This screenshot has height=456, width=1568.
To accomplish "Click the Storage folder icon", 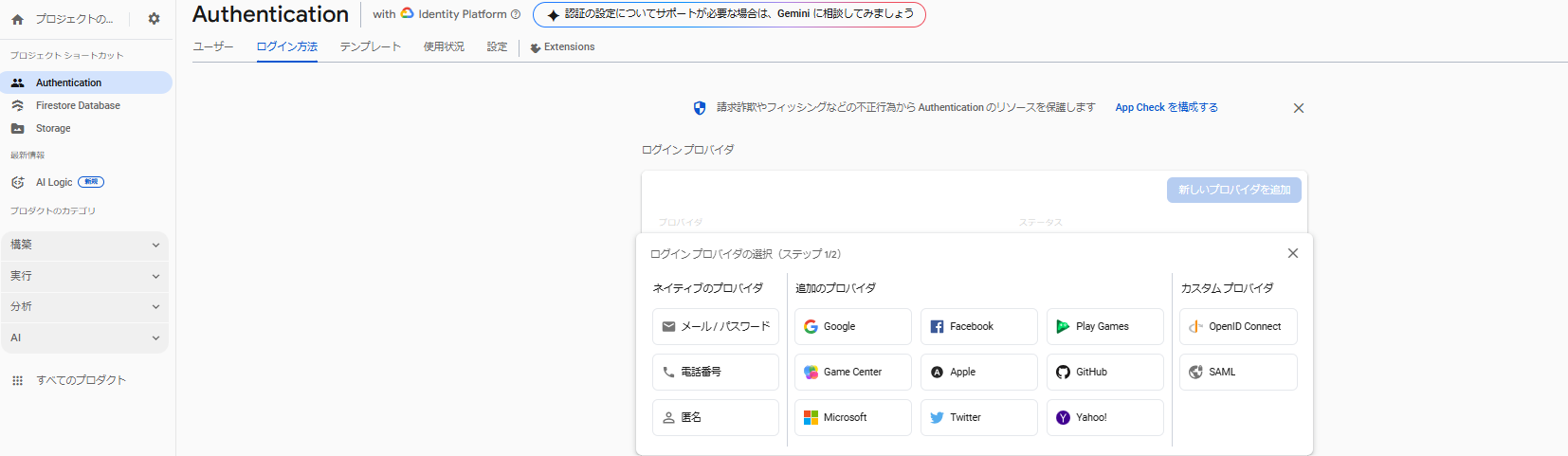I will click(x=17, y=128).
